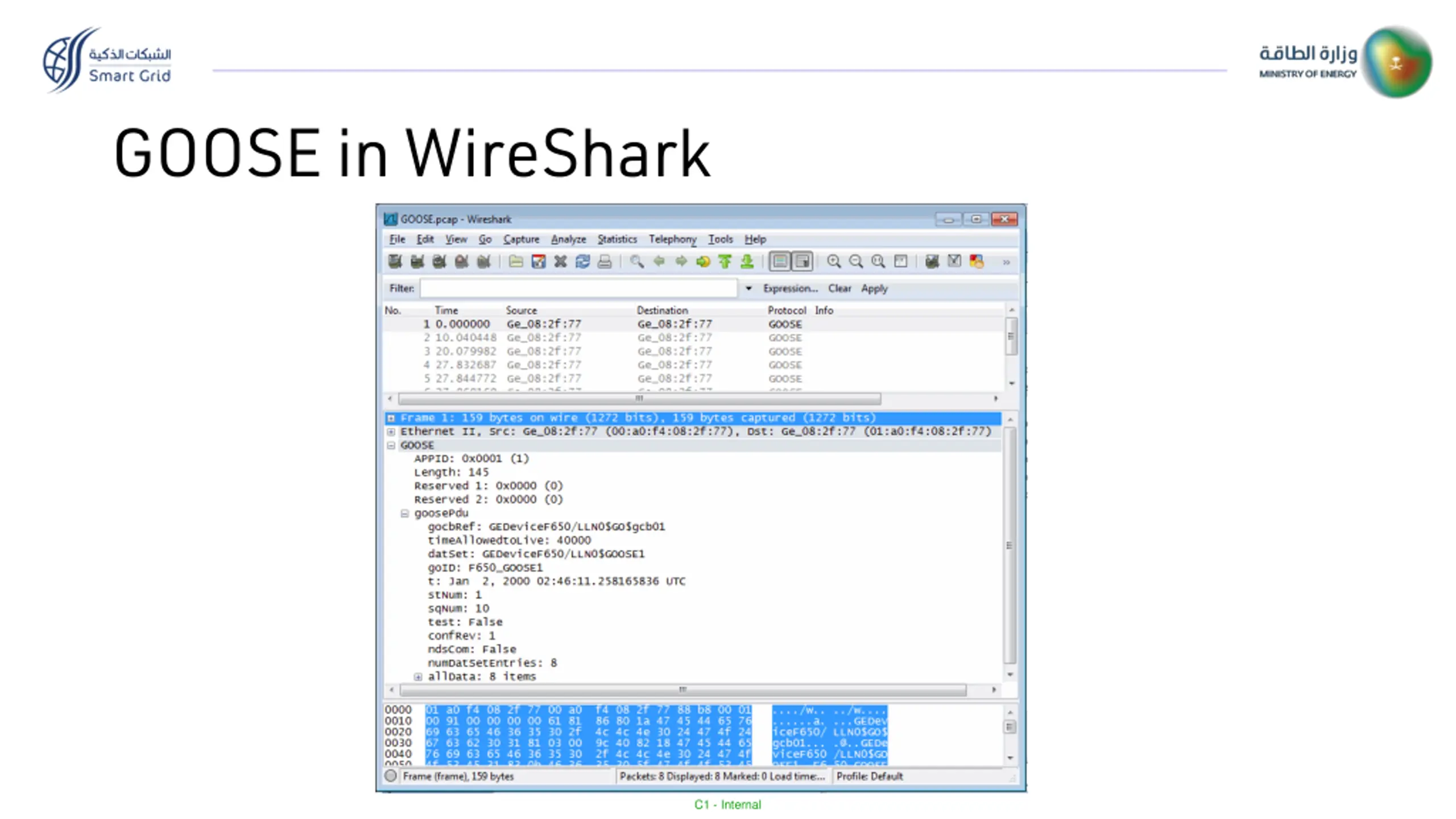
Task: Go back in packet history arrow
Action: point(659,262)
